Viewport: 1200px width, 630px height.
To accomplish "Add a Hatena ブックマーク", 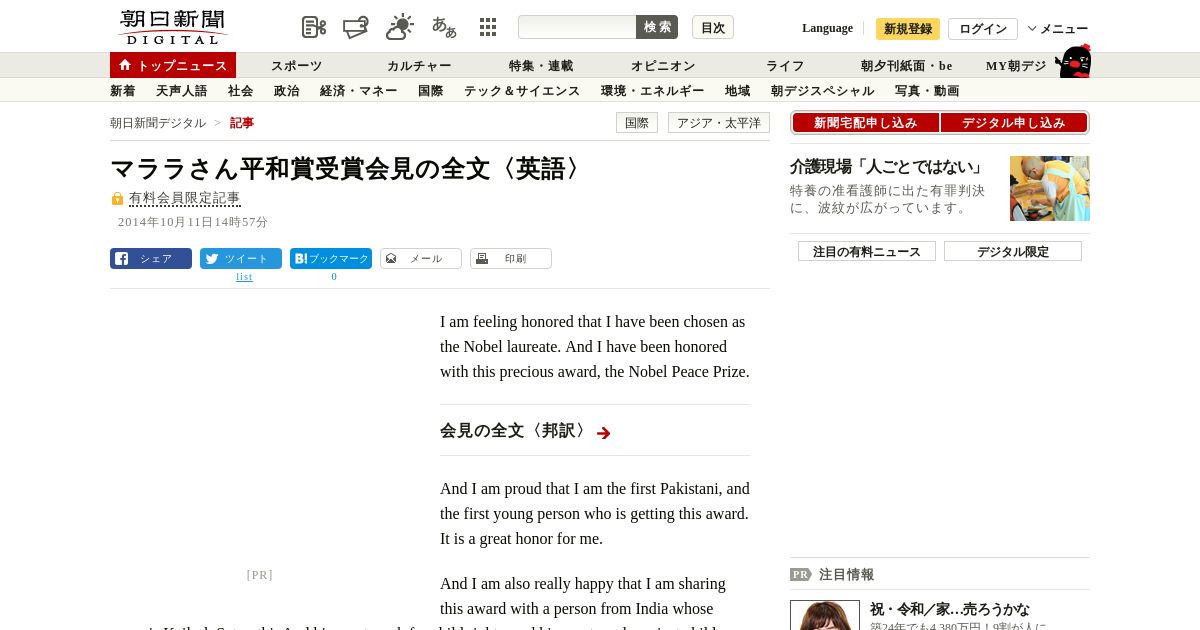I will pos(331,259).
